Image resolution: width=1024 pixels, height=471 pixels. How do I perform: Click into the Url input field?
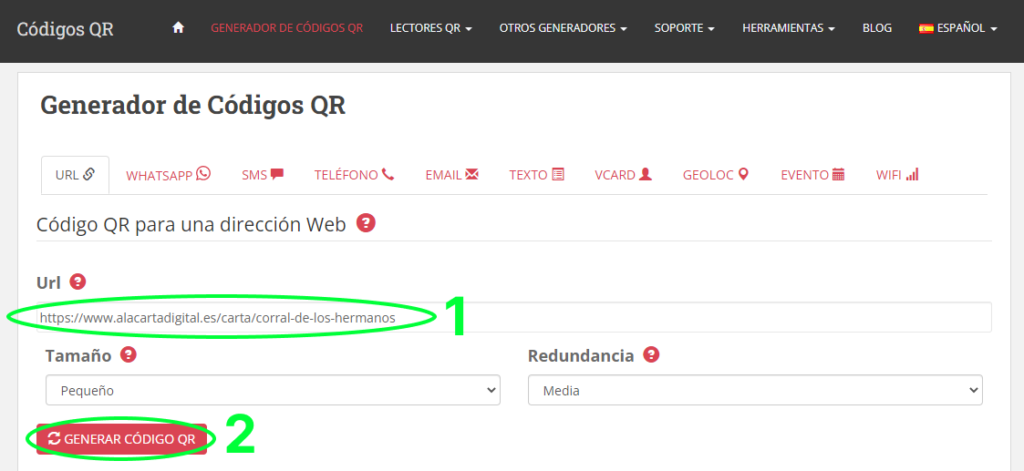click(514, 317)
